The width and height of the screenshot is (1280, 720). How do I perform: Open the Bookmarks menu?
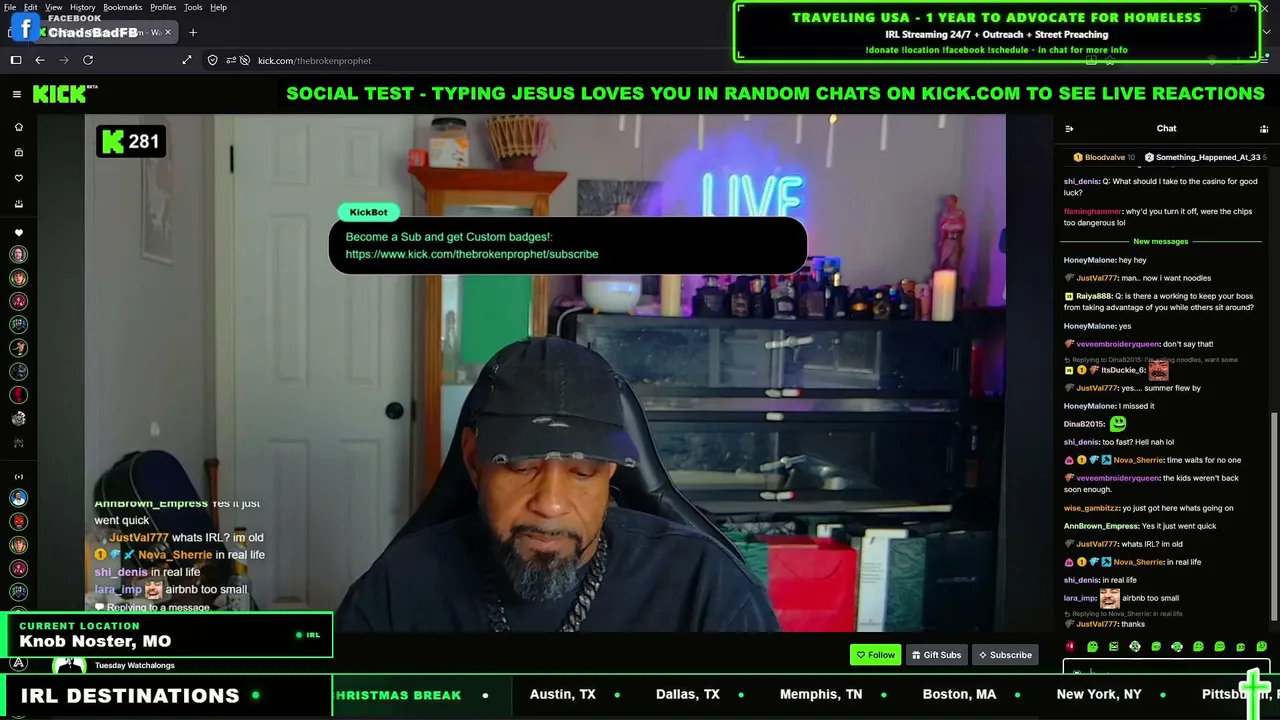coord(123,7)
